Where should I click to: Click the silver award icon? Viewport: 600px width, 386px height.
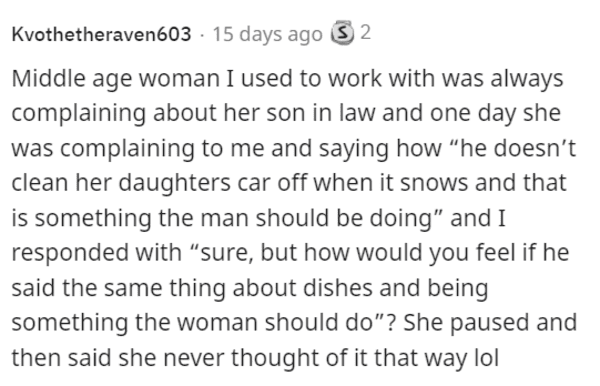point(342,33)
